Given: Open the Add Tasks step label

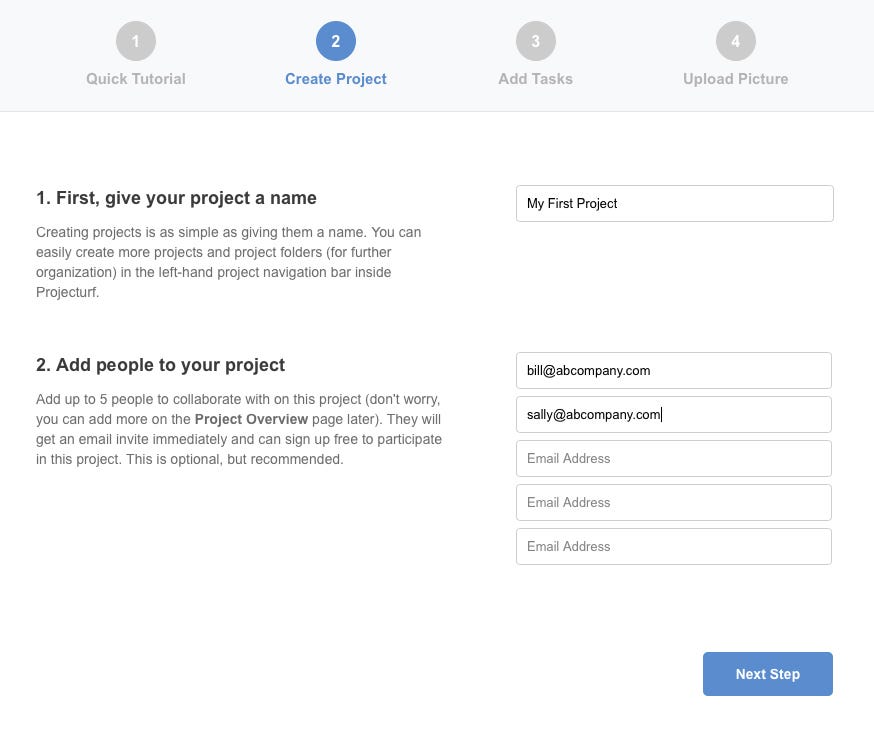Looking at the screenshot, I should 536,79.
